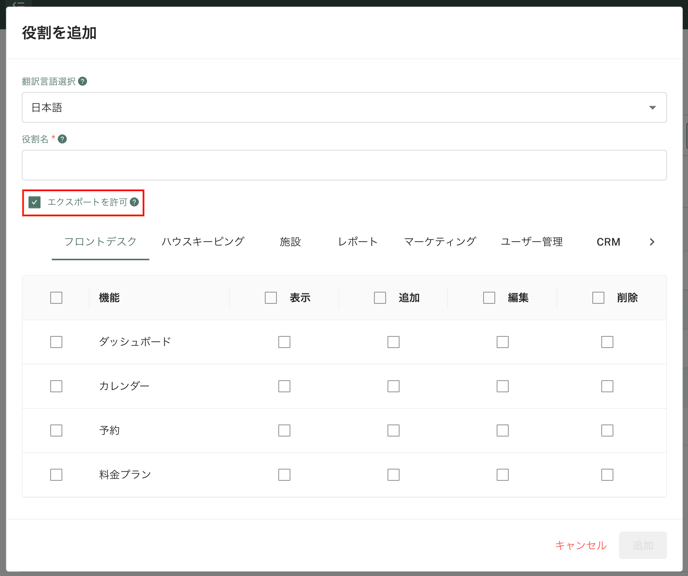Switch to the ハウスキーピング tab
The height and width of the screenshot is (576, 688).
(203, 242)
